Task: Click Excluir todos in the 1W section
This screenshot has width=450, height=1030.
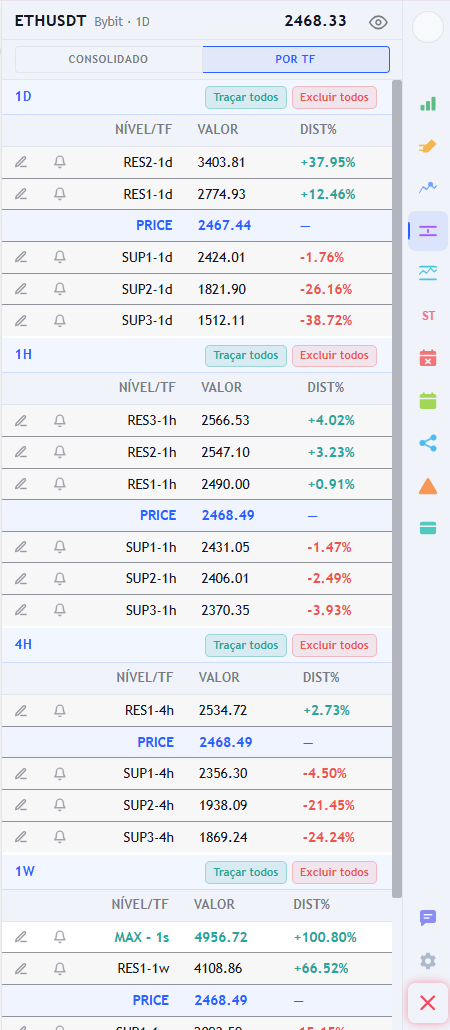Action: coord(334,872)
